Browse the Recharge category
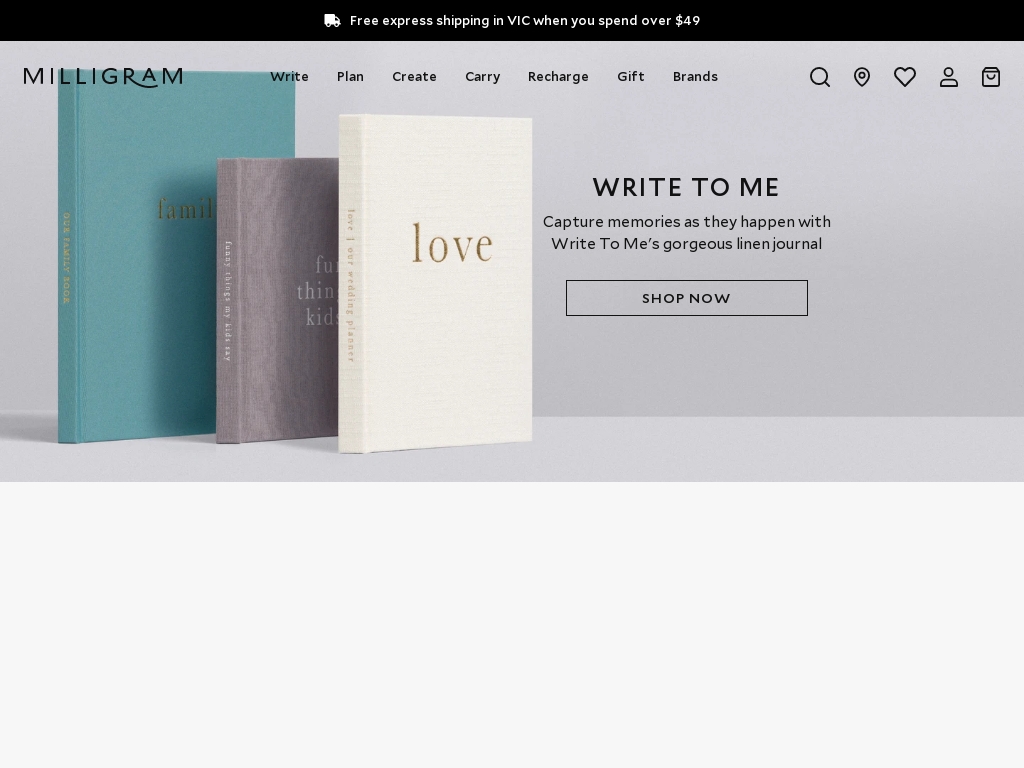This screenshot has height=768, width=1024. pyautogui.click(x=558, y=77)
